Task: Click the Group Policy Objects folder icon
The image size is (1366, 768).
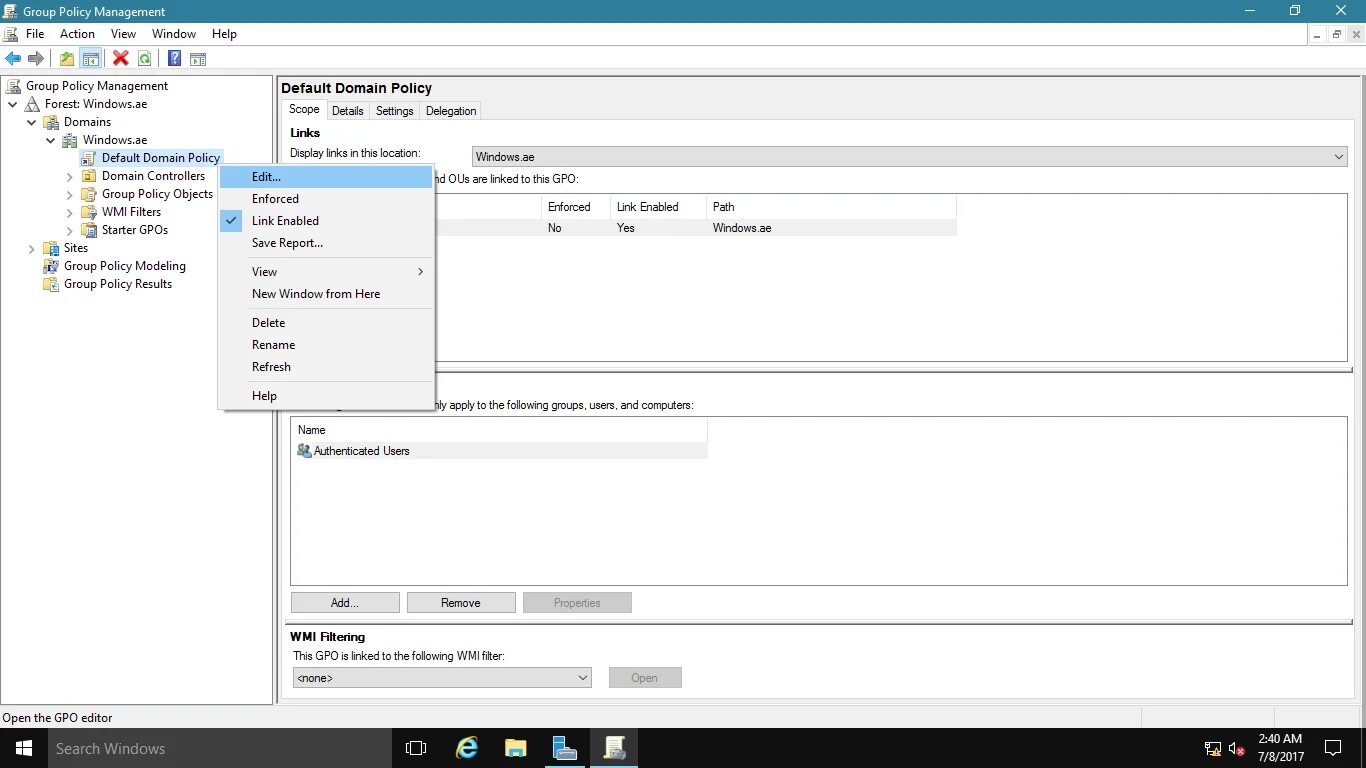Action: click(90, 194)
